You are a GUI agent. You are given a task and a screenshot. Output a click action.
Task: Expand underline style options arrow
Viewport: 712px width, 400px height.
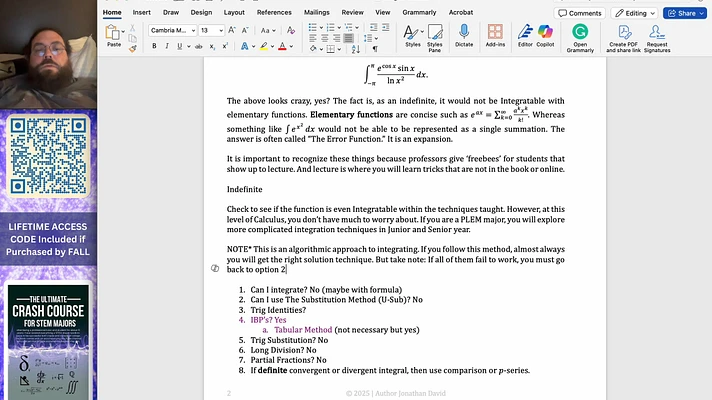188,46
